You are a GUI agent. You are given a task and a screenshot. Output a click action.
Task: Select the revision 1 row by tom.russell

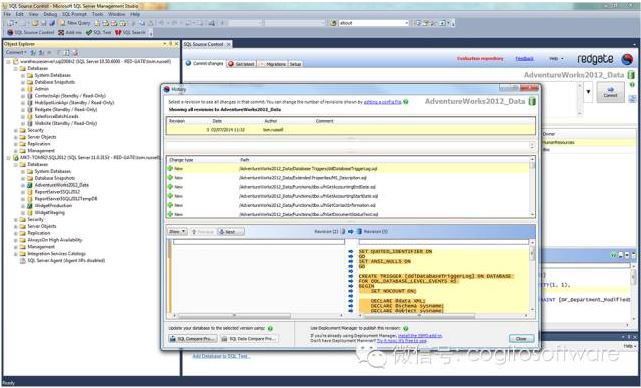pyautogui.click(x=351, y=130)
